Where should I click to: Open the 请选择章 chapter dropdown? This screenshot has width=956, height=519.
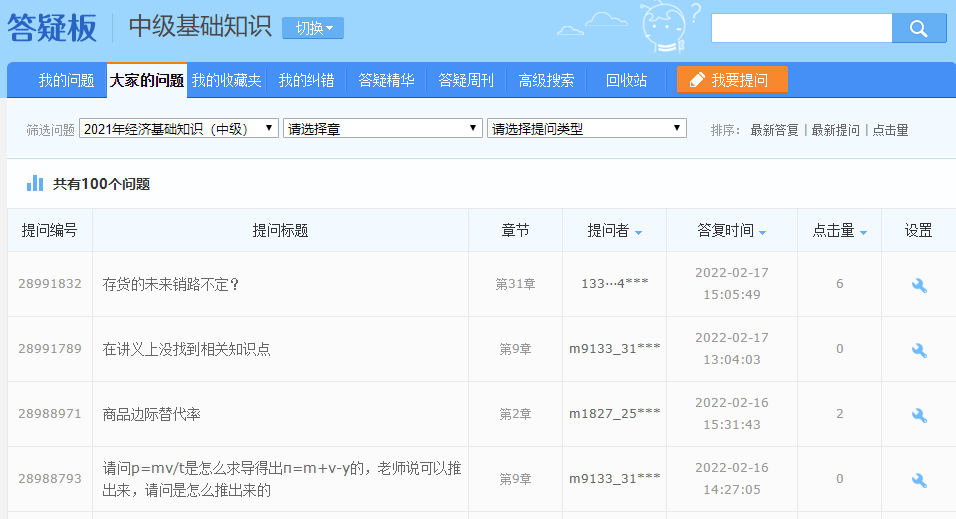click(x=383, y=129)
